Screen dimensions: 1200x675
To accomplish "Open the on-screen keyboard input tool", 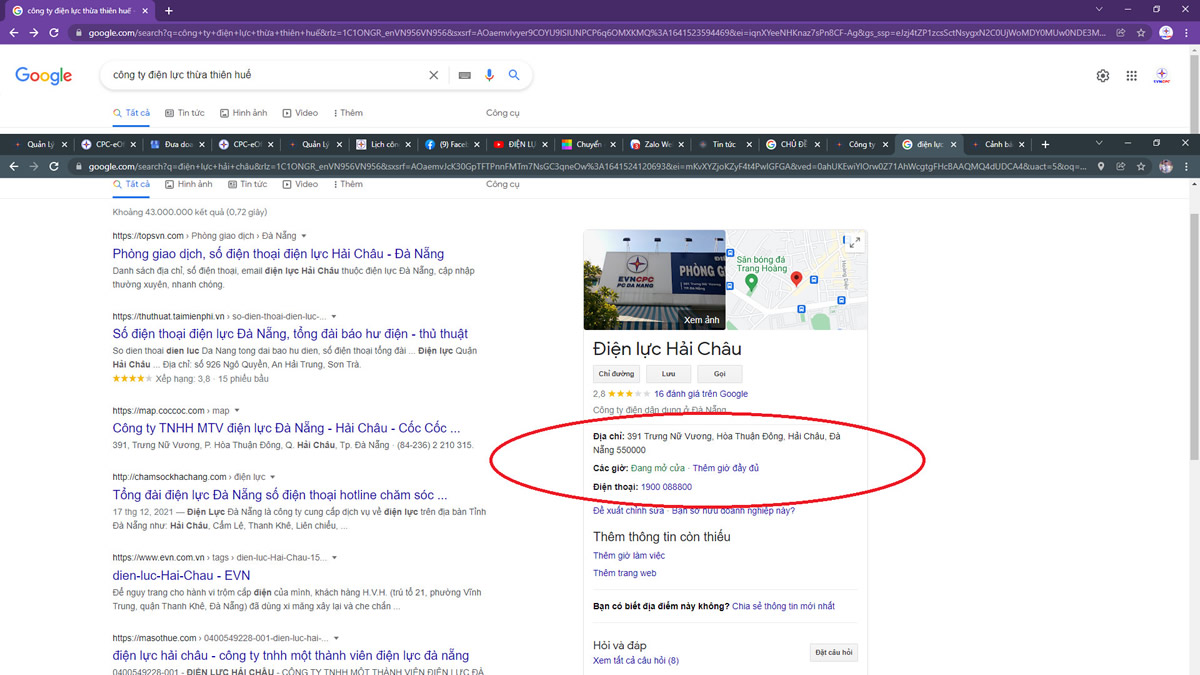I will (x=464, y=75).
